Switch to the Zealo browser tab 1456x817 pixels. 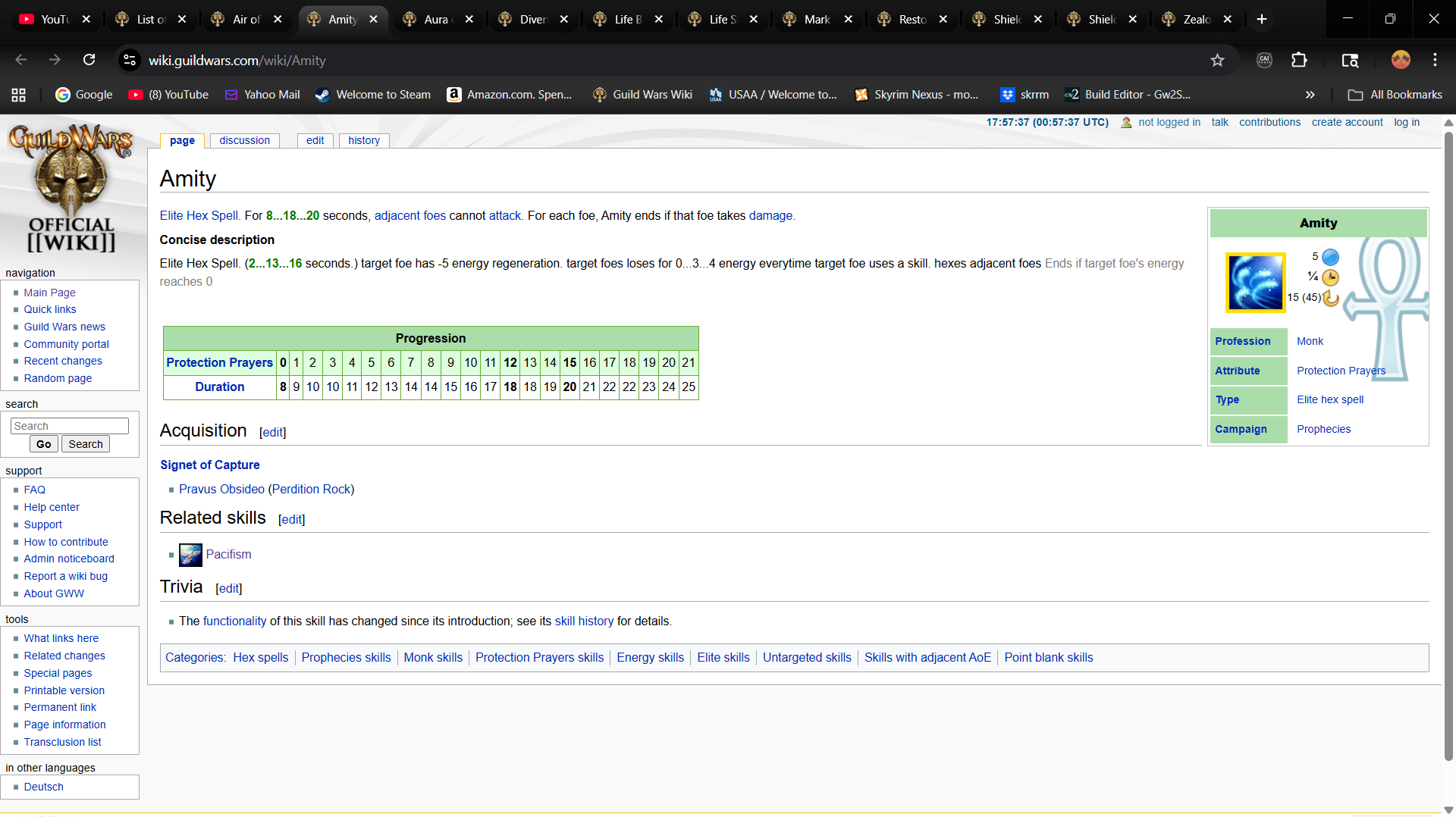click(x=1197, y=19)
